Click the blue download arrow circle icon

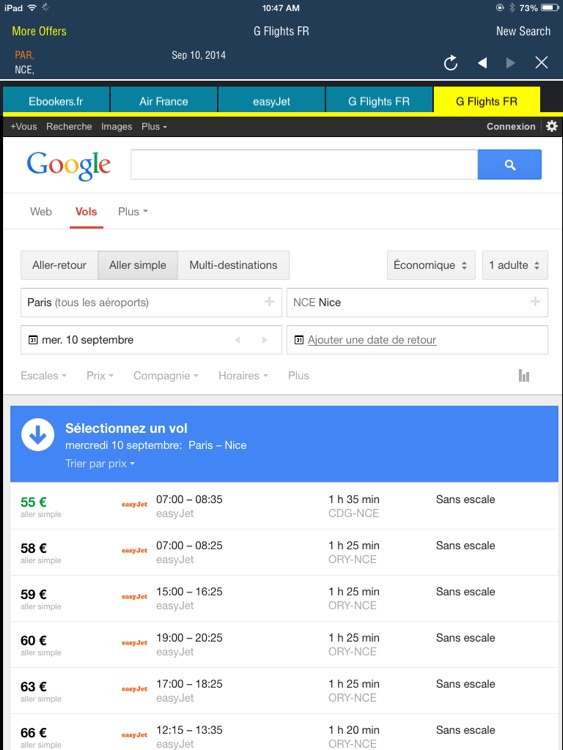point(38,435)
